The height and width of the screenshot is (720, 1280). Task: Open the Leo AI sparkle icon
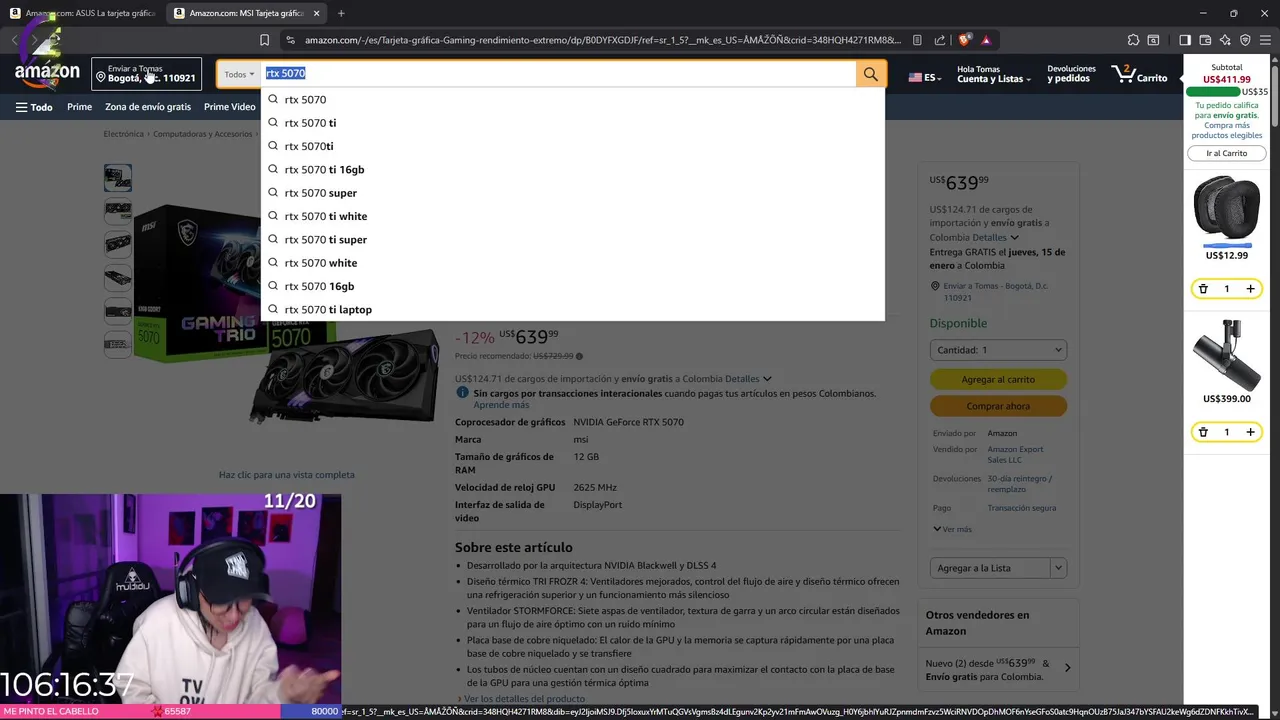[1225, 40]
